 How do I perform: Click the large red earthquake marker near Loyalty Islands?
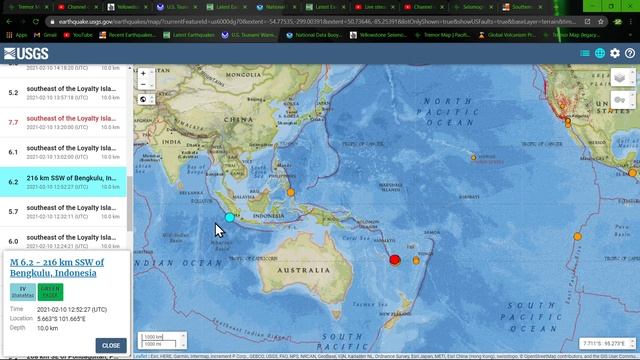[395, 260]
